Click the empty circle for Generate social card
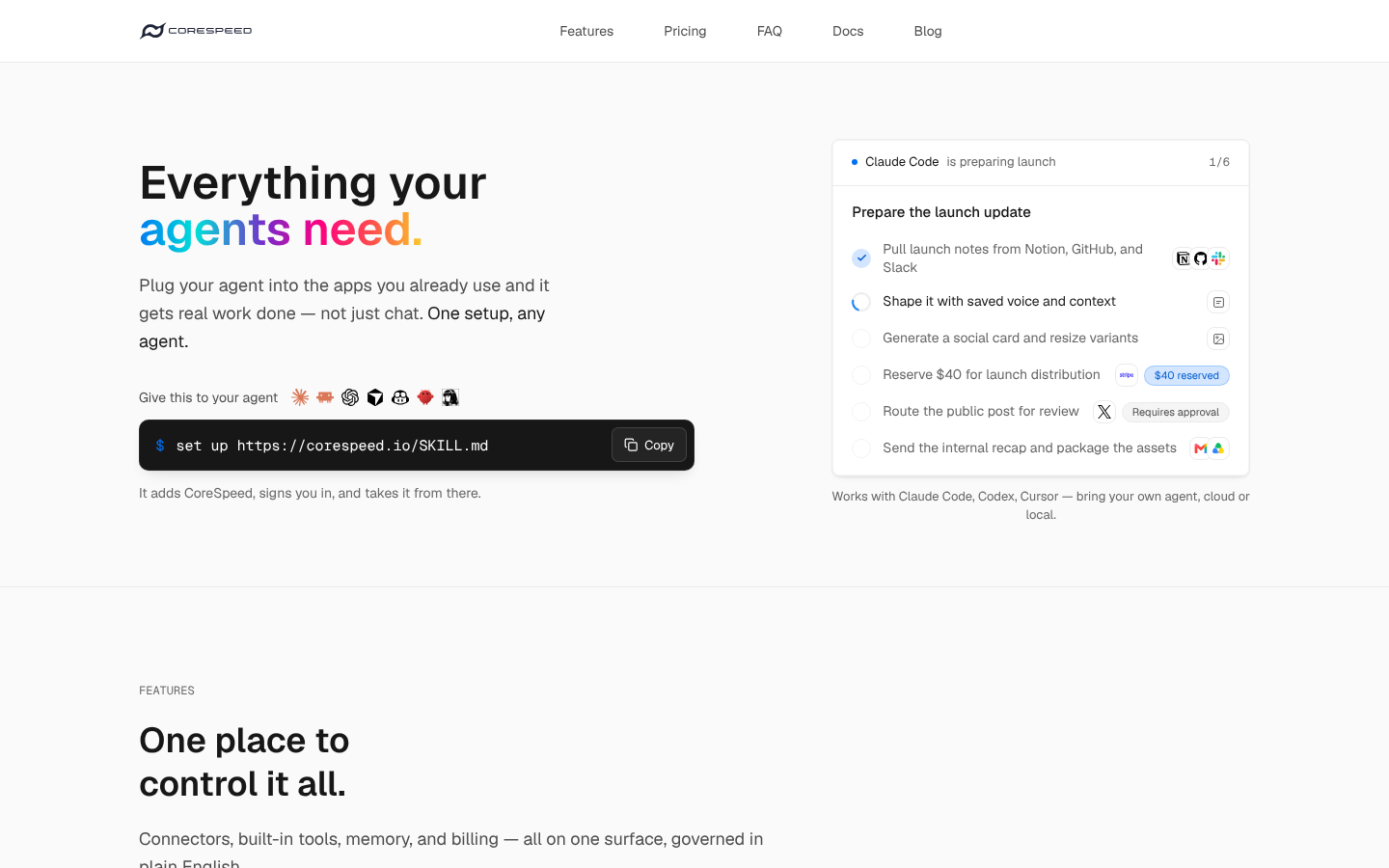The width and height of the screenshot is (1389, 868). click(x=861, y=339)
